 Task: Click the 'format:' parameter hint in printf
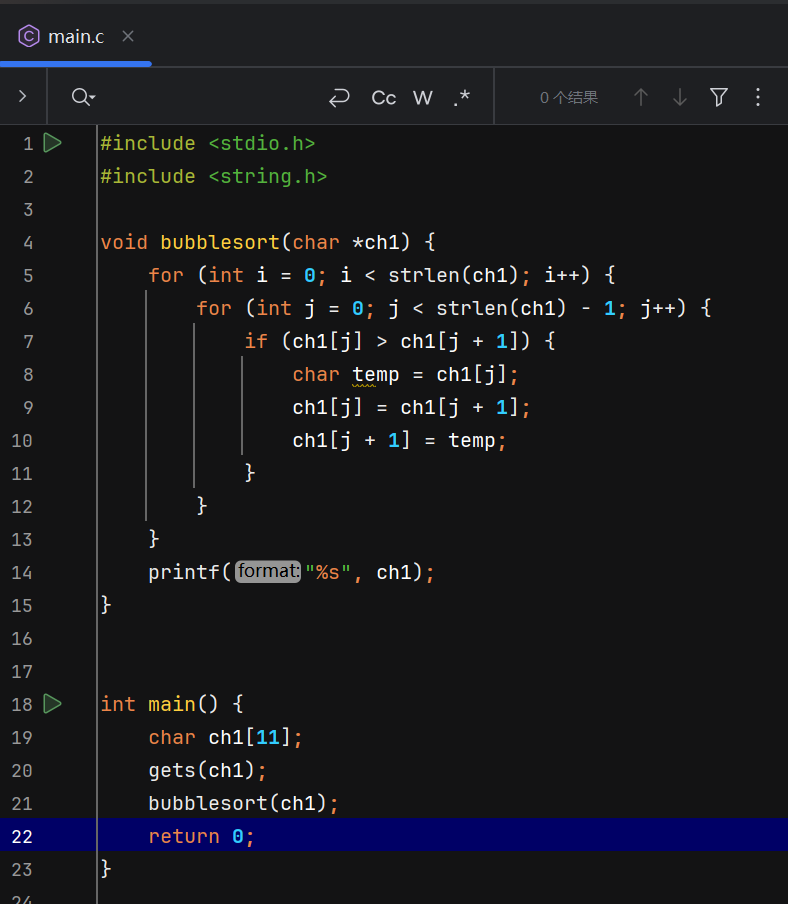[267, 572]
